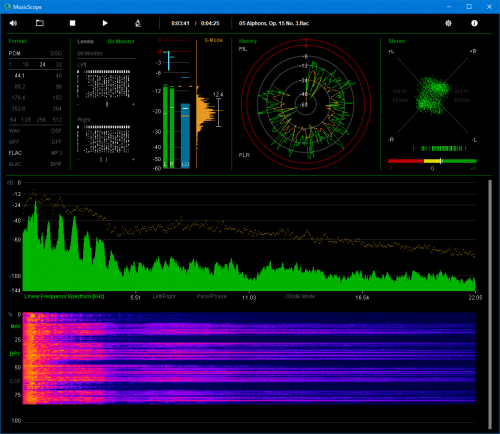Switch to the Levels tab

pos(86,41)
